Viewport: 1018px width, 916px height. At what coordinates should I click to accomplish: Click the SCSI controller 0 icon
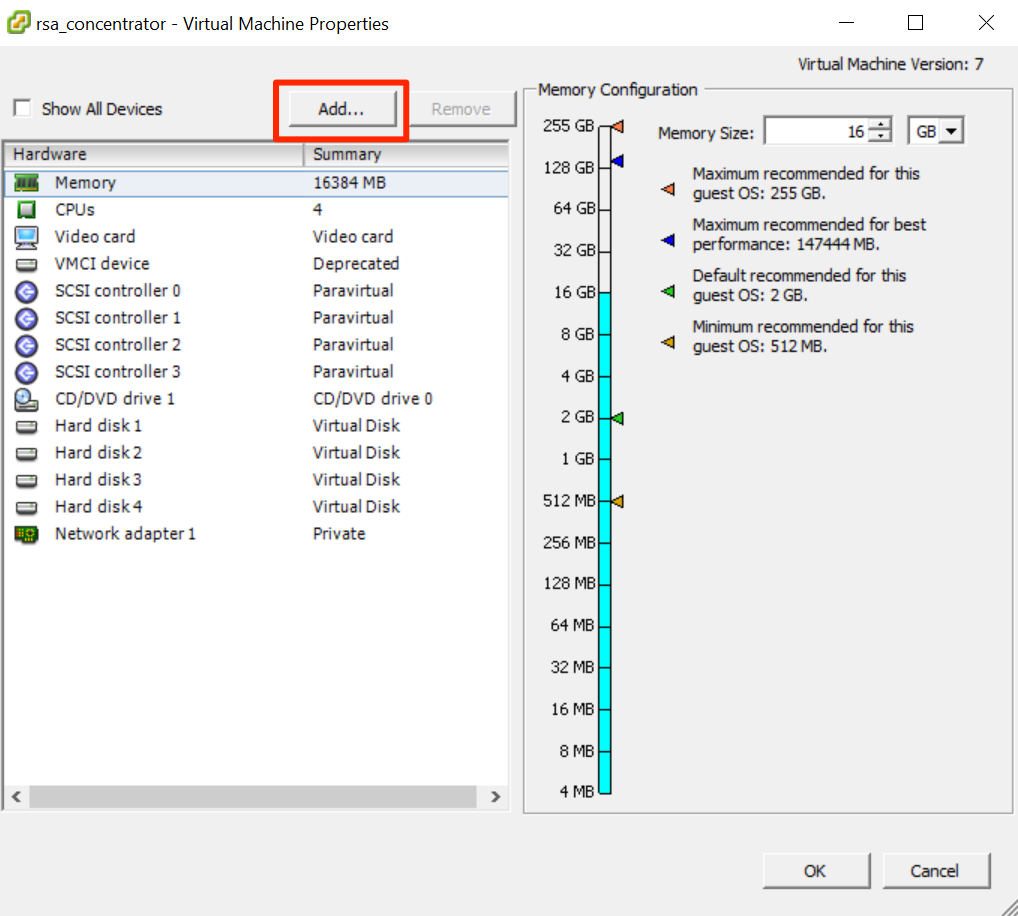point(27,291)
